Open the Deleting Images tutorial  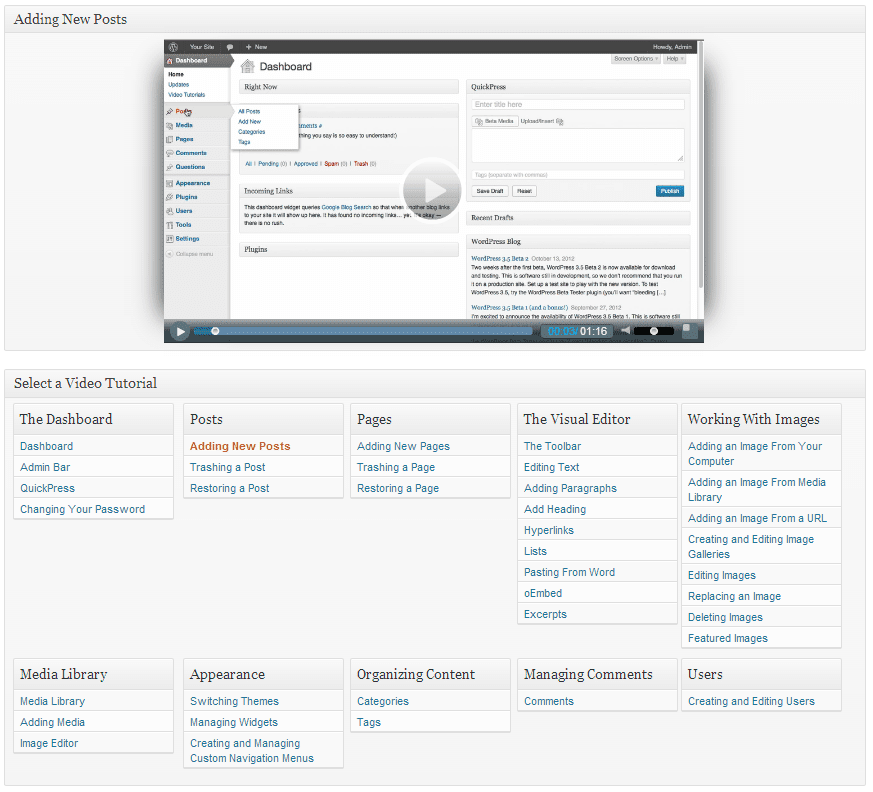point(725,618)
